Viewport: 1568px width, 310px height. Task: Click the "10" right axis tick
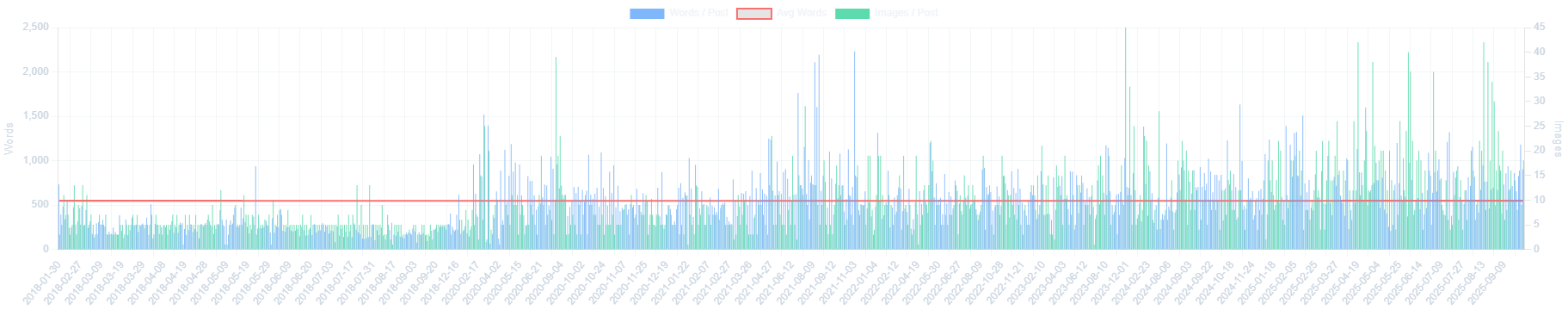[x=1540, y=199]
